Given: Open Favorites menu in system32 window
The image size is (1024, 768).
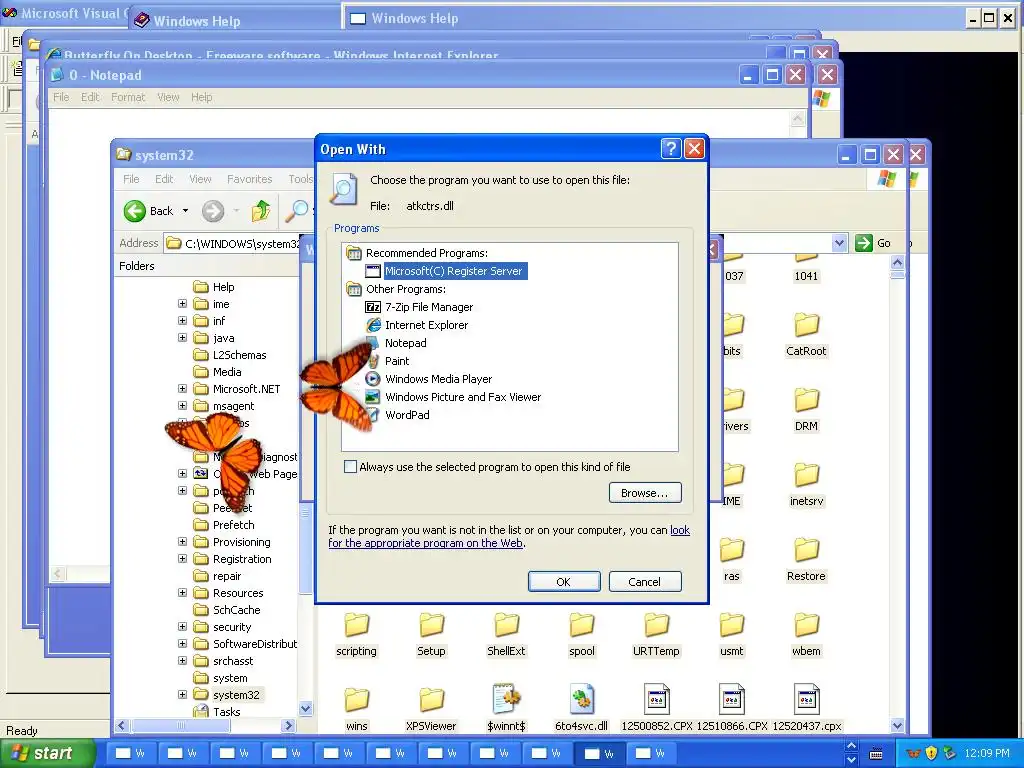Looking at the screenshot, I should pos(249,179).
